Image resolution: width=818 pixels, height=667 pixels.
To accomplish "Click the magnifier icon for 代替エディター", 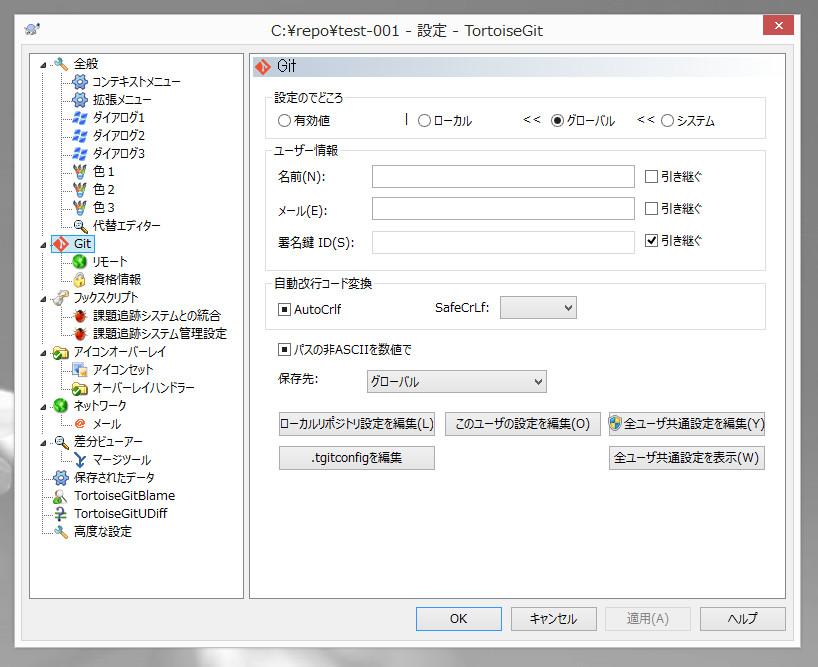I will (x=79, y=226).
